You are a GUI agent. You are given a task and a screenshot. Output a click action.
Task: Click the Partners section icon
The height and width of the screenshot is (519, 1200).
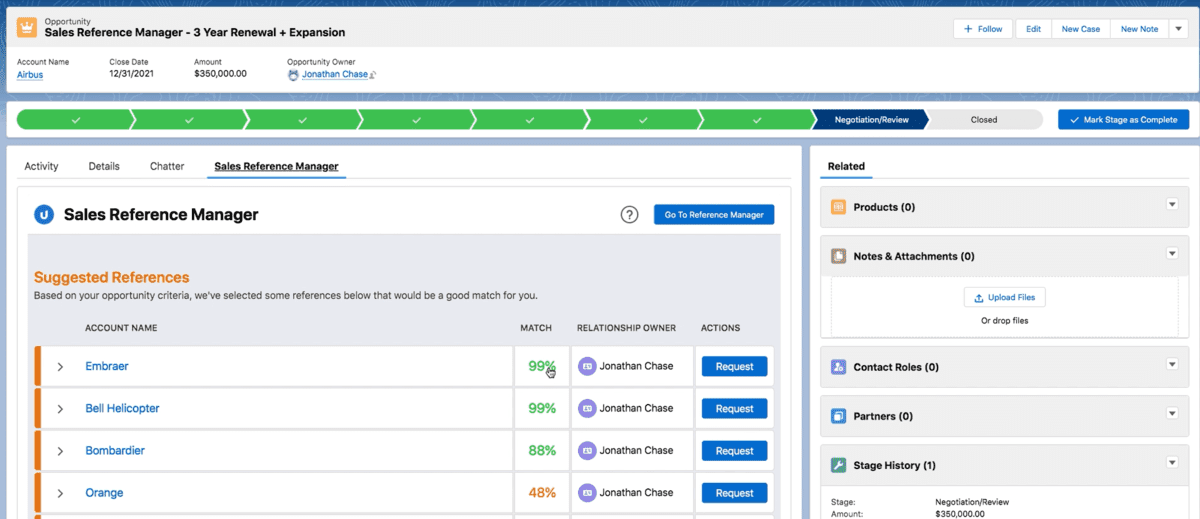click(839, 416)
